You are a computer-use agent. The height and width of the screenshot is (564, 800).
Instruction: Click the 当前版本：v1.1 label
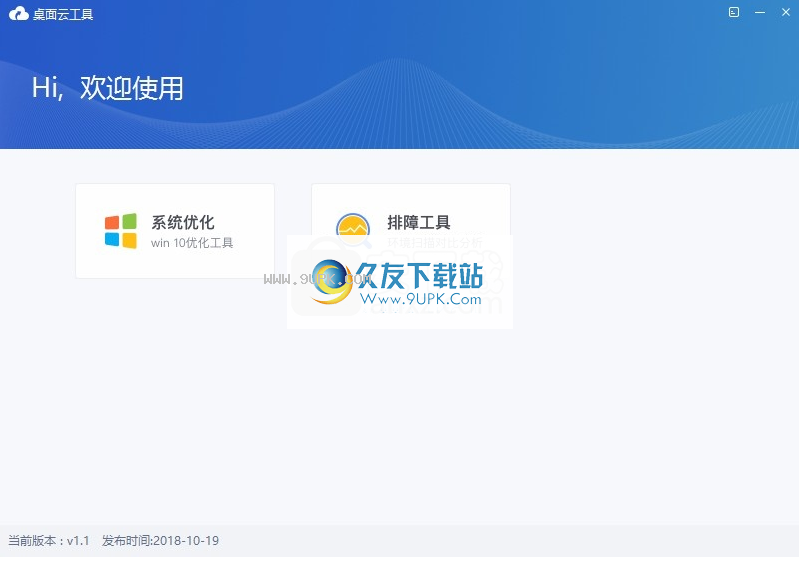pyautogui.click(x=49, y=541)
